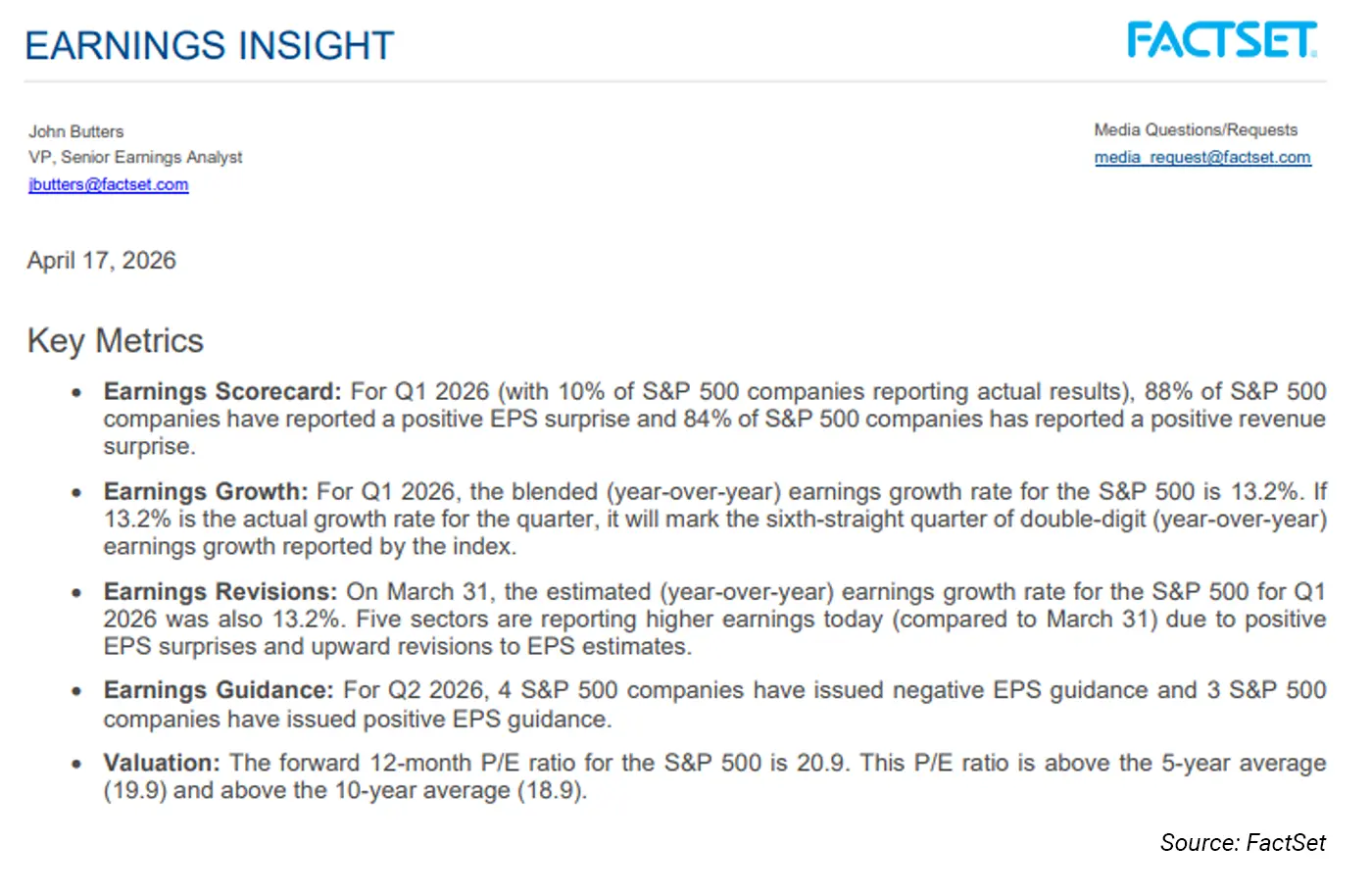The width and height of the screenshot is (1372, 895).
Task: Select the Key Metrics heading
Action: (x=116, y=341)
